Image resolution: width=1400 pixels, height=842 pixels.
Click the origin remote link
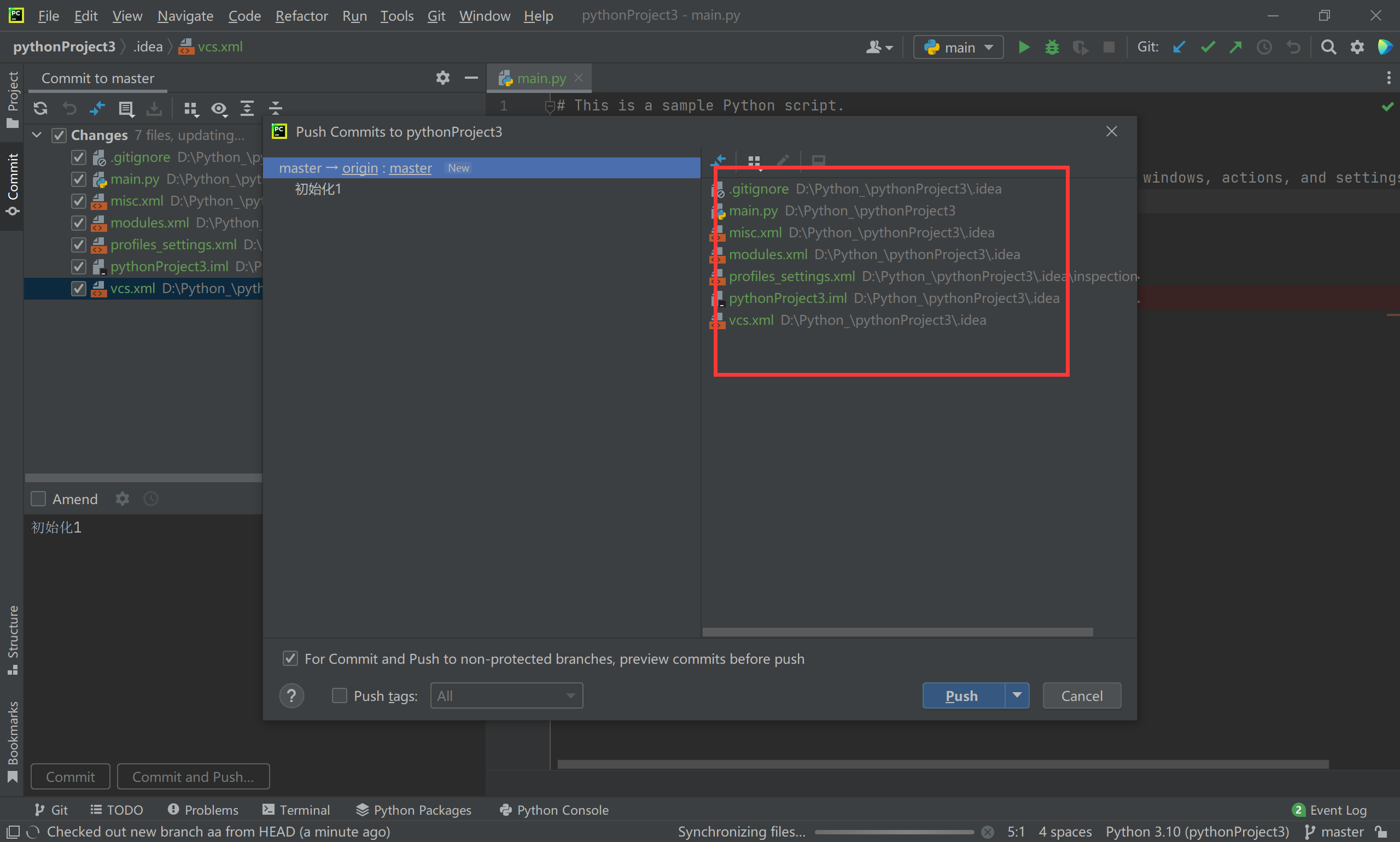point(360,168)
